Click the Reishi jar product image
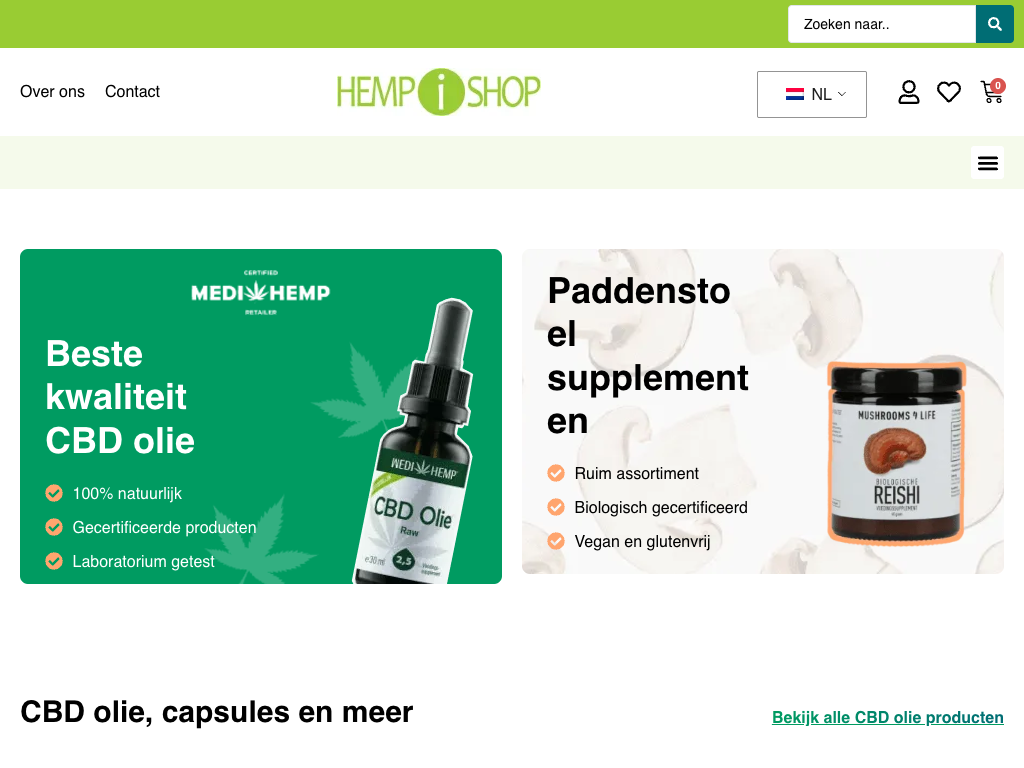The height and width of the screenshot is (768, 1024). click(896, 453)
